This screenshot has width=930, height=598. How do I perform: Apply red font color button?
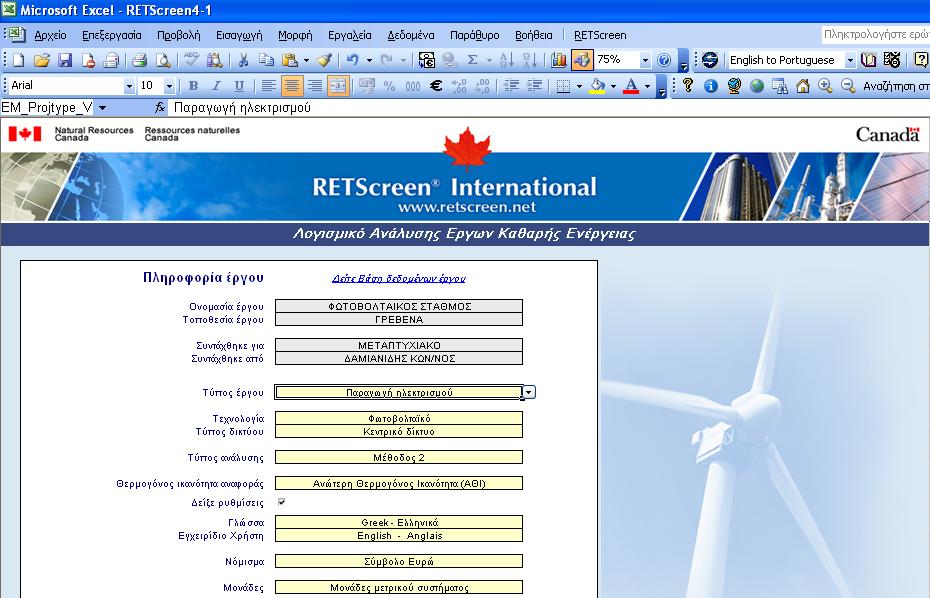[632, 87]
